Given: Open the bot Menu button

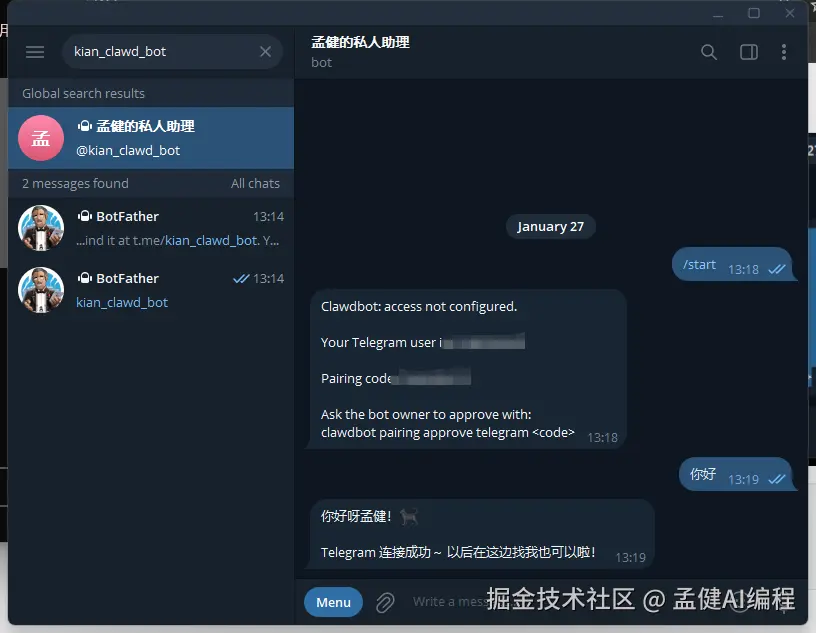Looking at the screenshot, I should tap(333, 602).
